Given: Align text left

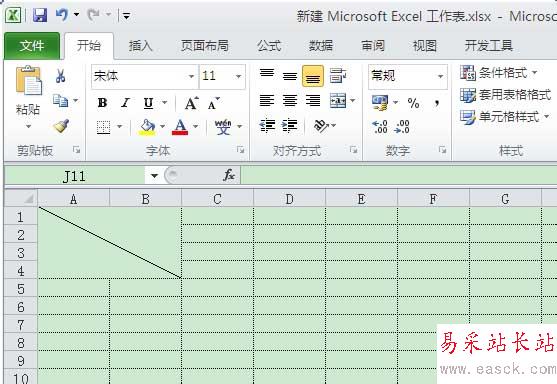Looking at the screenshot, I should (x=267, y=101).
